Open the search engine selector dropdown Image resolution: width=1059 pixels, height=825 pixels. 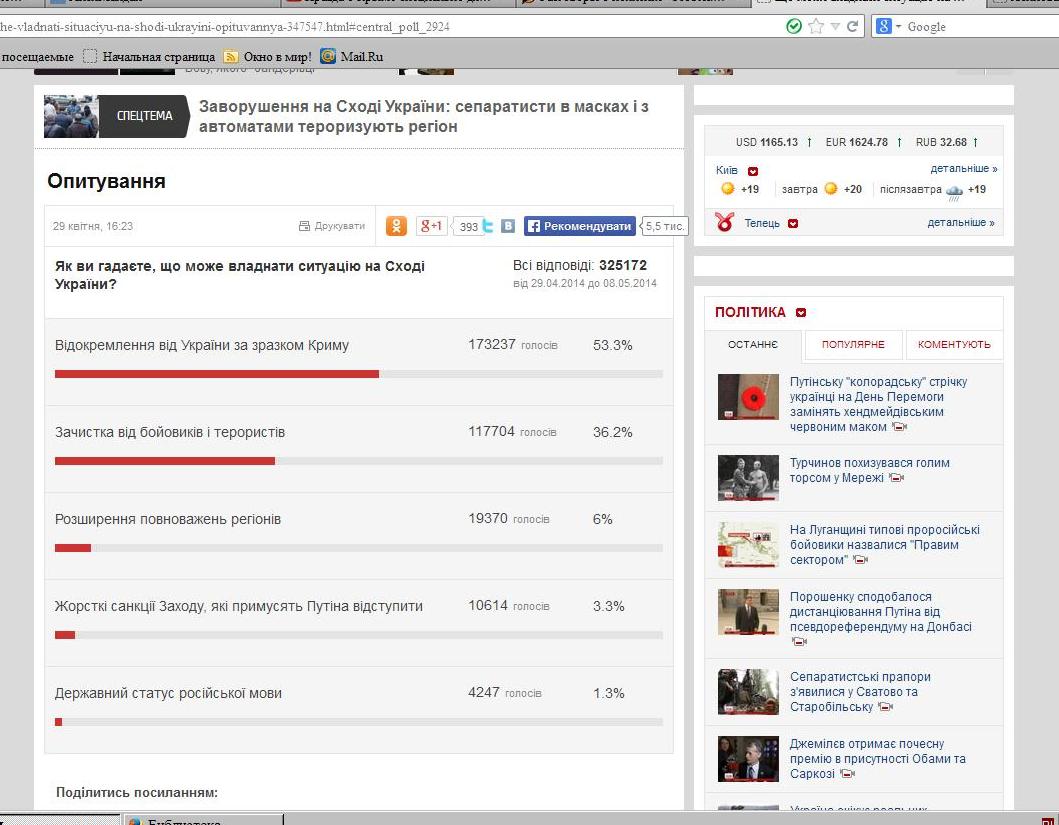(x=890, y=27)
